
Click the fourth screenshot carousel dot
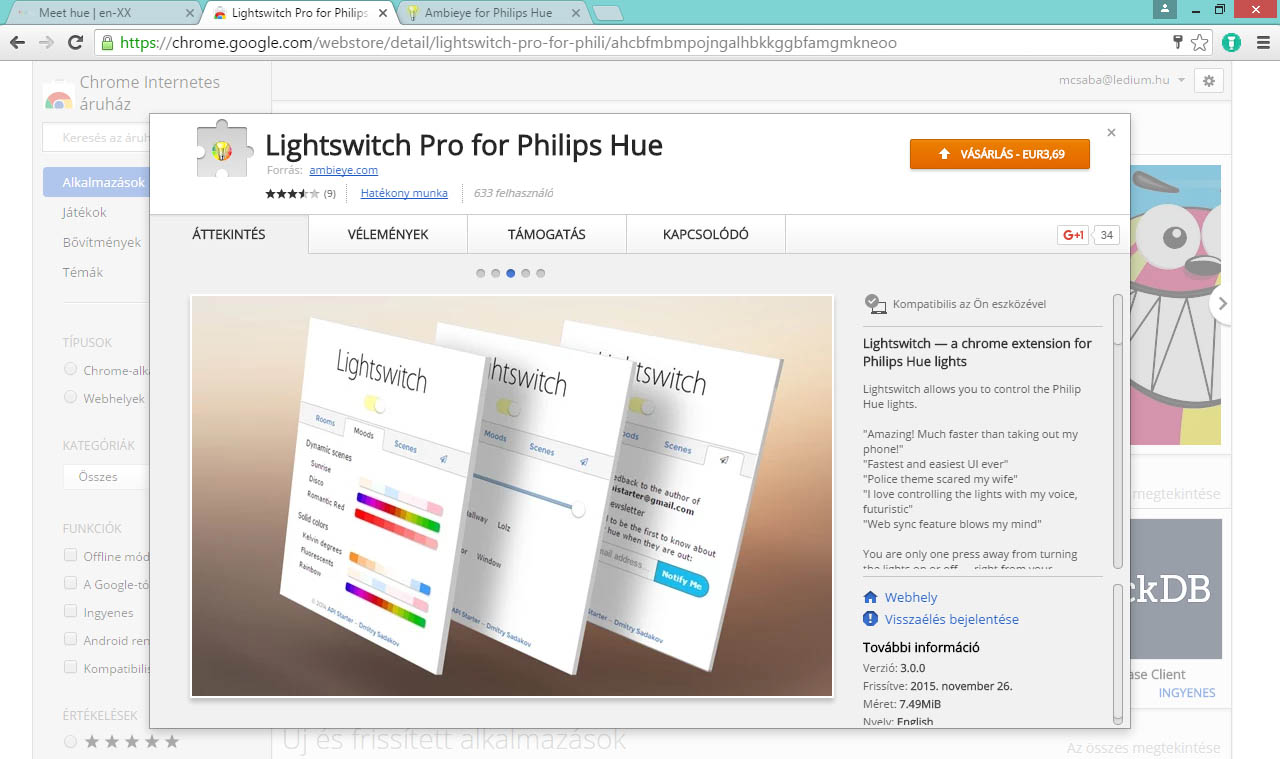[526, 273]
